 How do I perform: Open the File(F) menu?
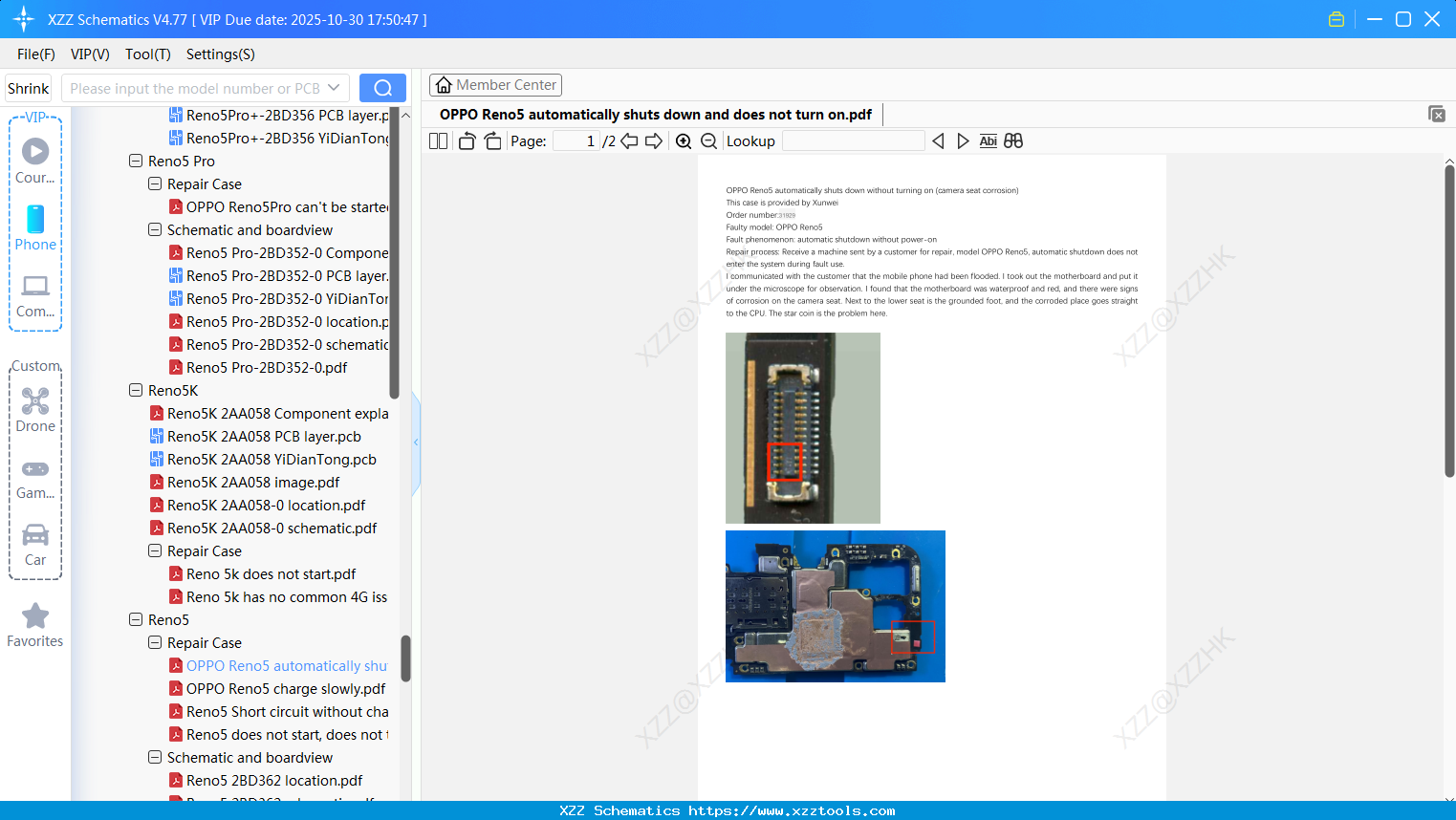pos(36,54)
